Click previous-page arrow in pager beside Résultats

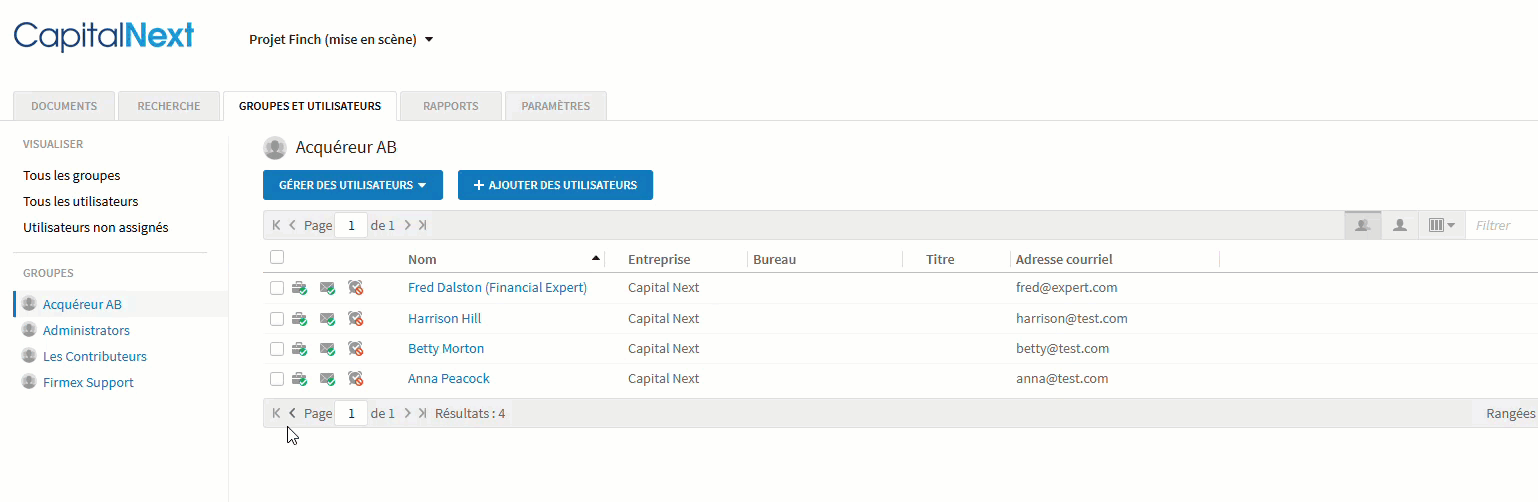tap(292, 413)
